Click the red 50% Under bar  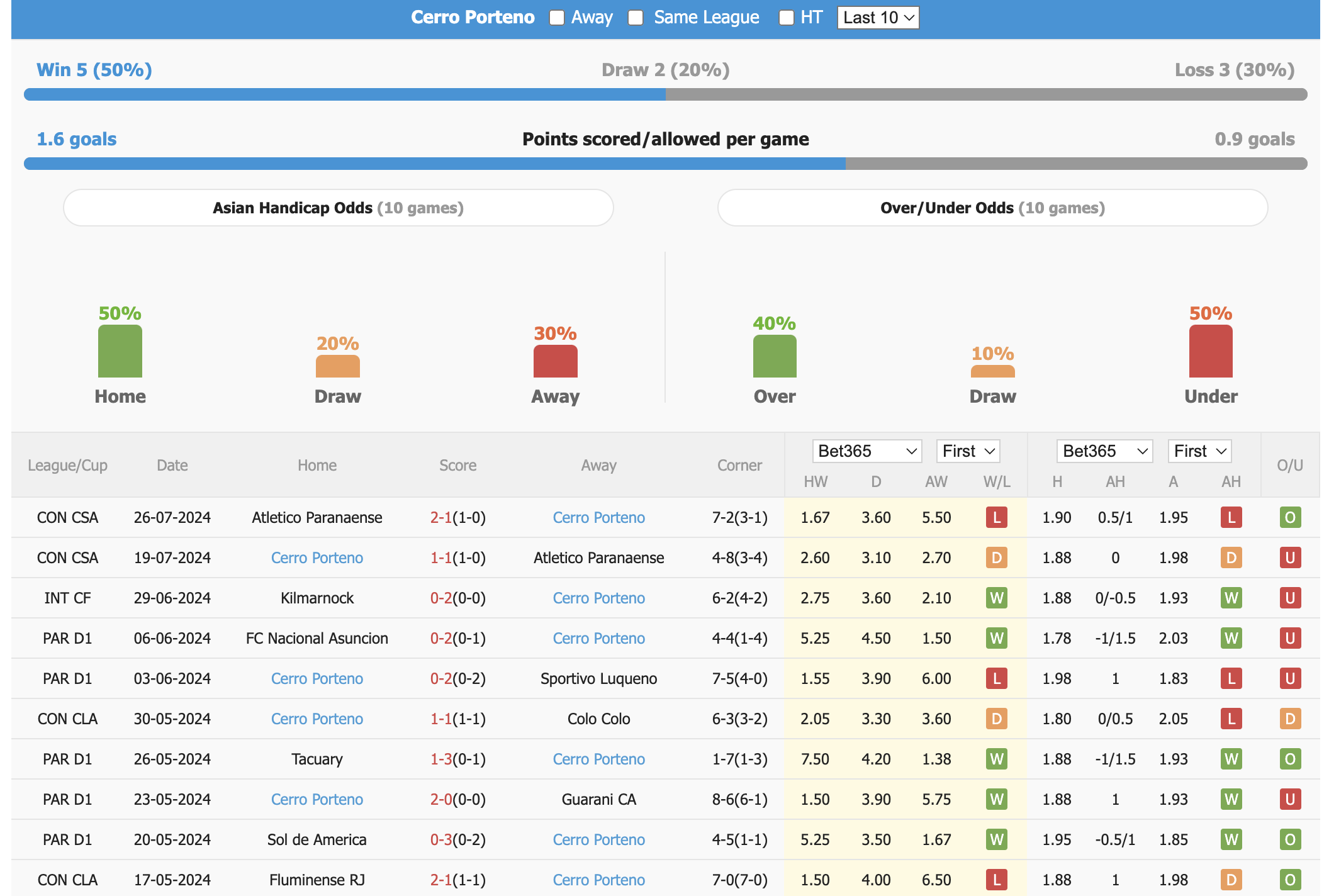(x=1211, y=351)
